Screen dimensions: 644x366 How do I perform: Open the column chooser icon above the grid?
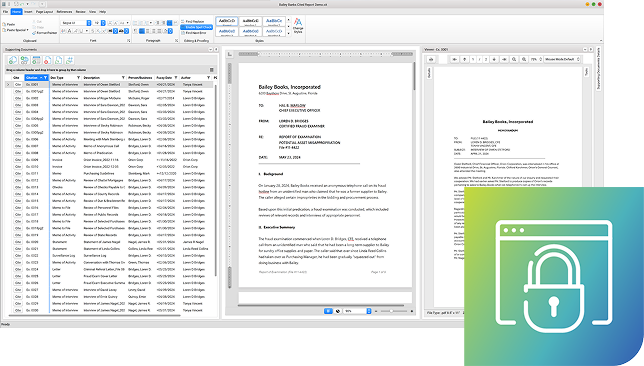pyautogui.click(x=212, y=70)
